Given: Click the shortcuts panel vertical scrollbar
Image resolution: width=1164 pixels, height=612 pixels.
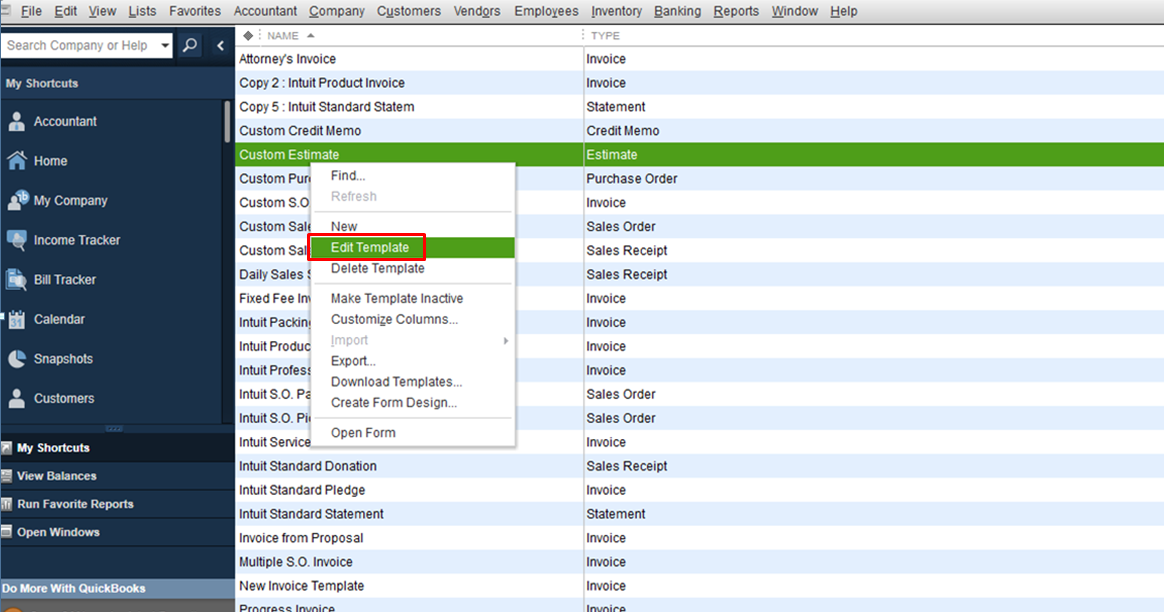Looking at the screenshot, I should point(227,121).
